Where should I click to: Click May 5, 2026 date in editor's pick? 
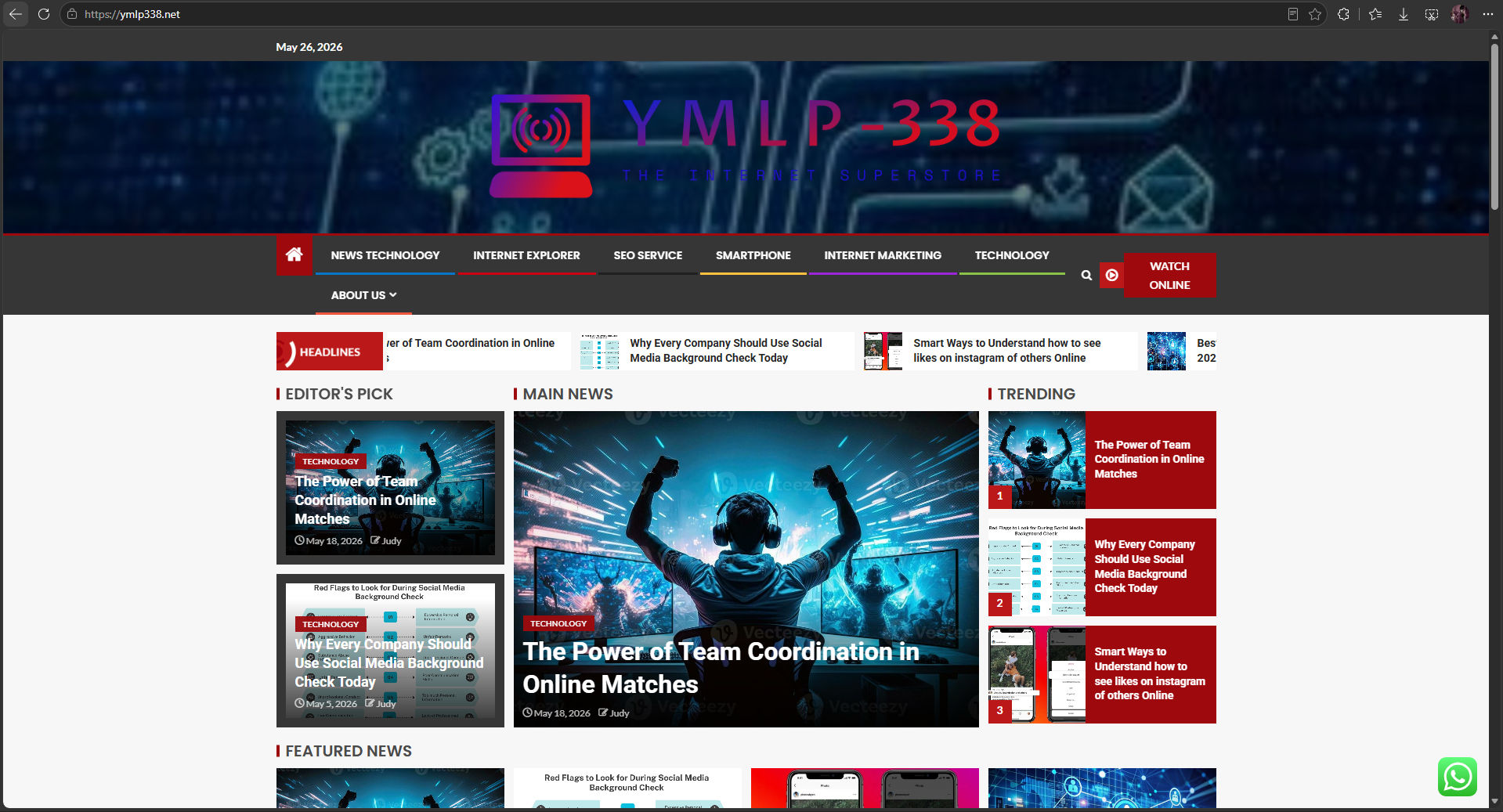coord(331,704)
